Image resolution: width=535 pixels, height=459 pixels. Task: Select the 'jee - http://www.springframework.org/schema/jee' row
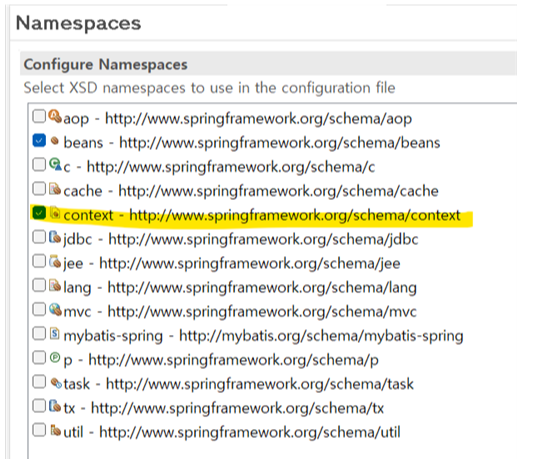coord(232,263)
